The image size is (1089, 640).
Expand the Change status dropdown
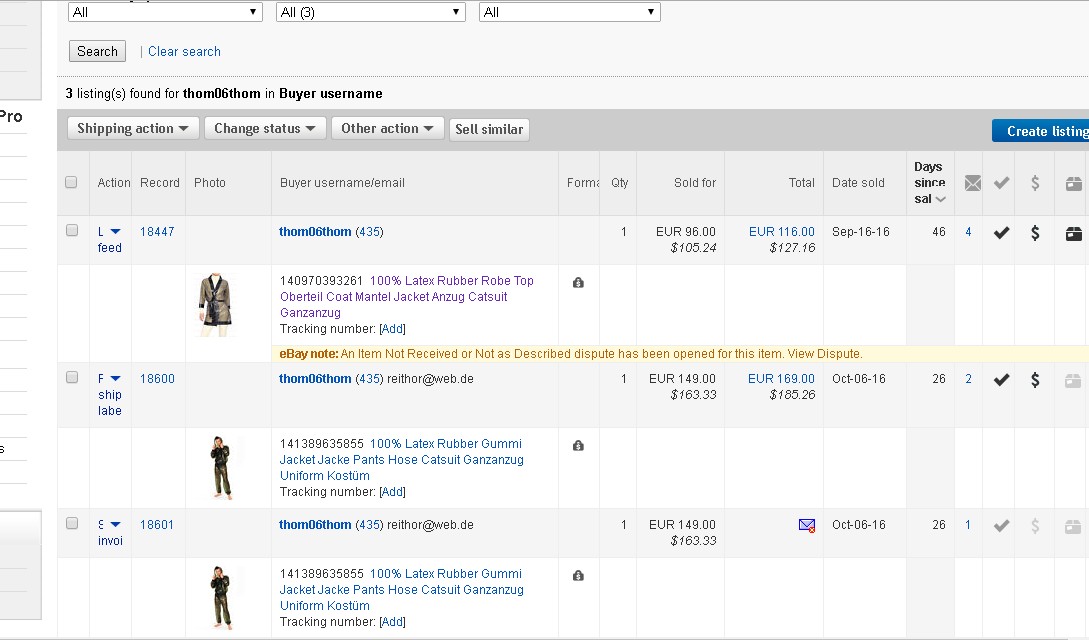click(x=265, y=129)
